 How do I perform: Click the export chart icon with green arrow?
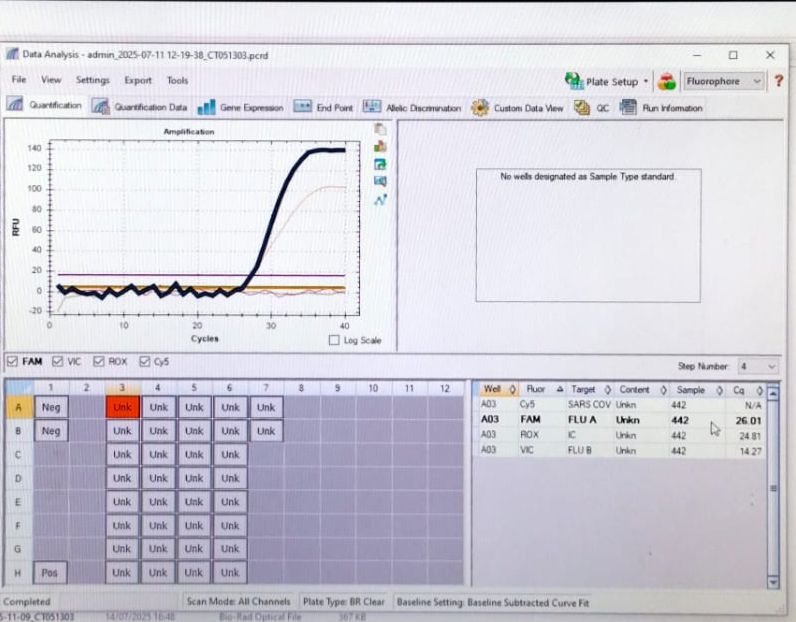click(x=380, y=164)
